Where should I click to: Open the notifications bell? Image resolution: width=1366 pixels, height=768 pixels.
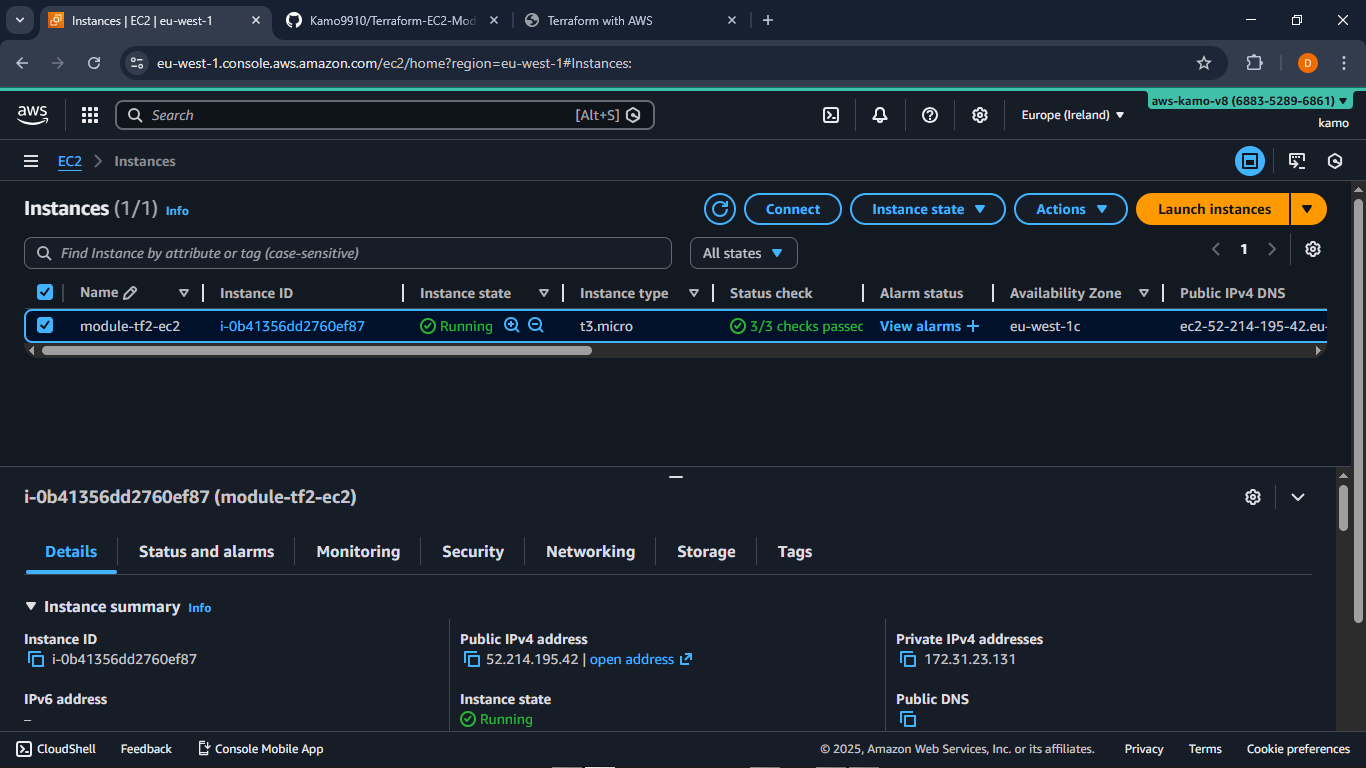tap(880, 115)
